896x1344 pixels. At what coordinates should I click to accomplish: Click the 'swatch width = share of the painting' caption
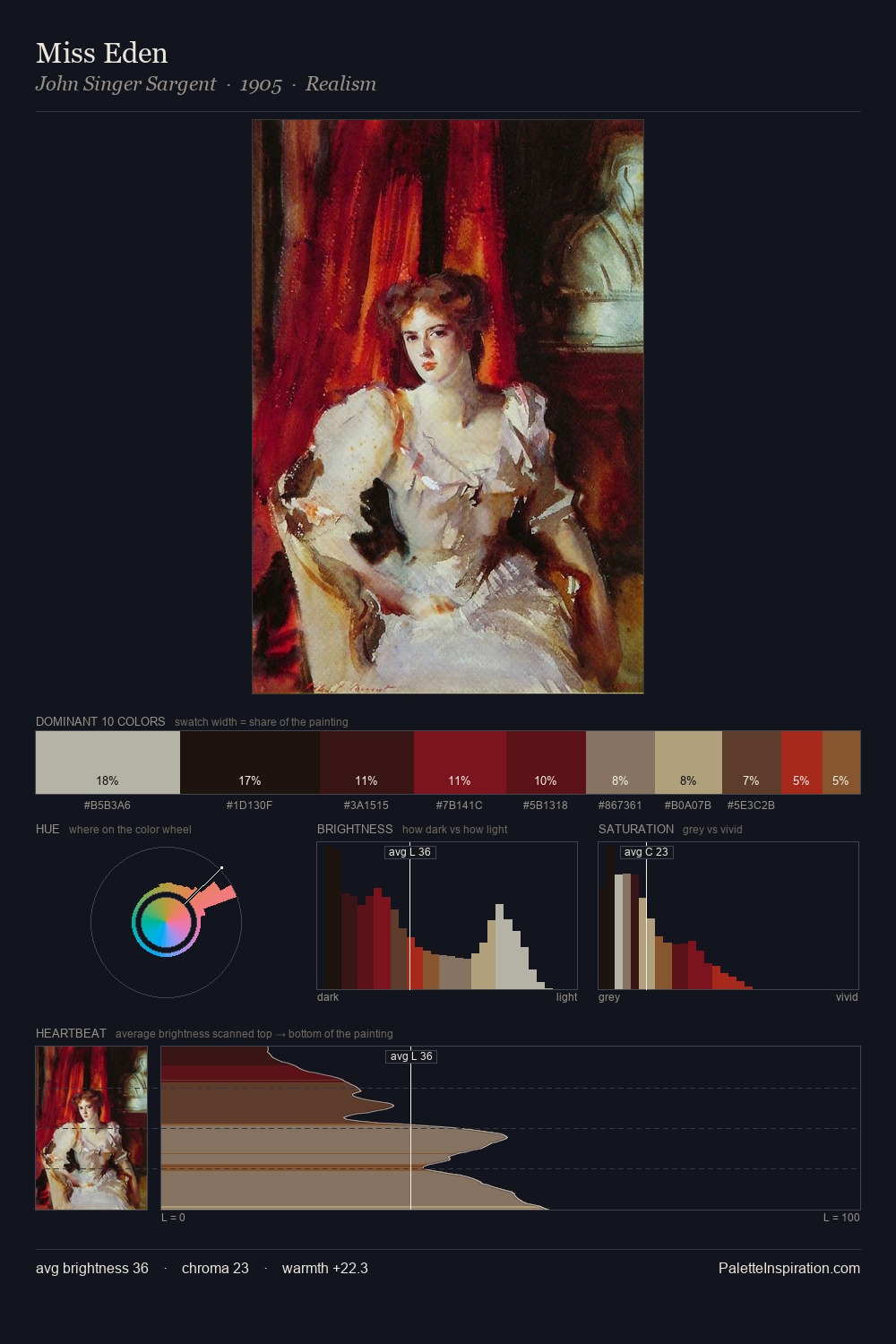click(262, 722)
